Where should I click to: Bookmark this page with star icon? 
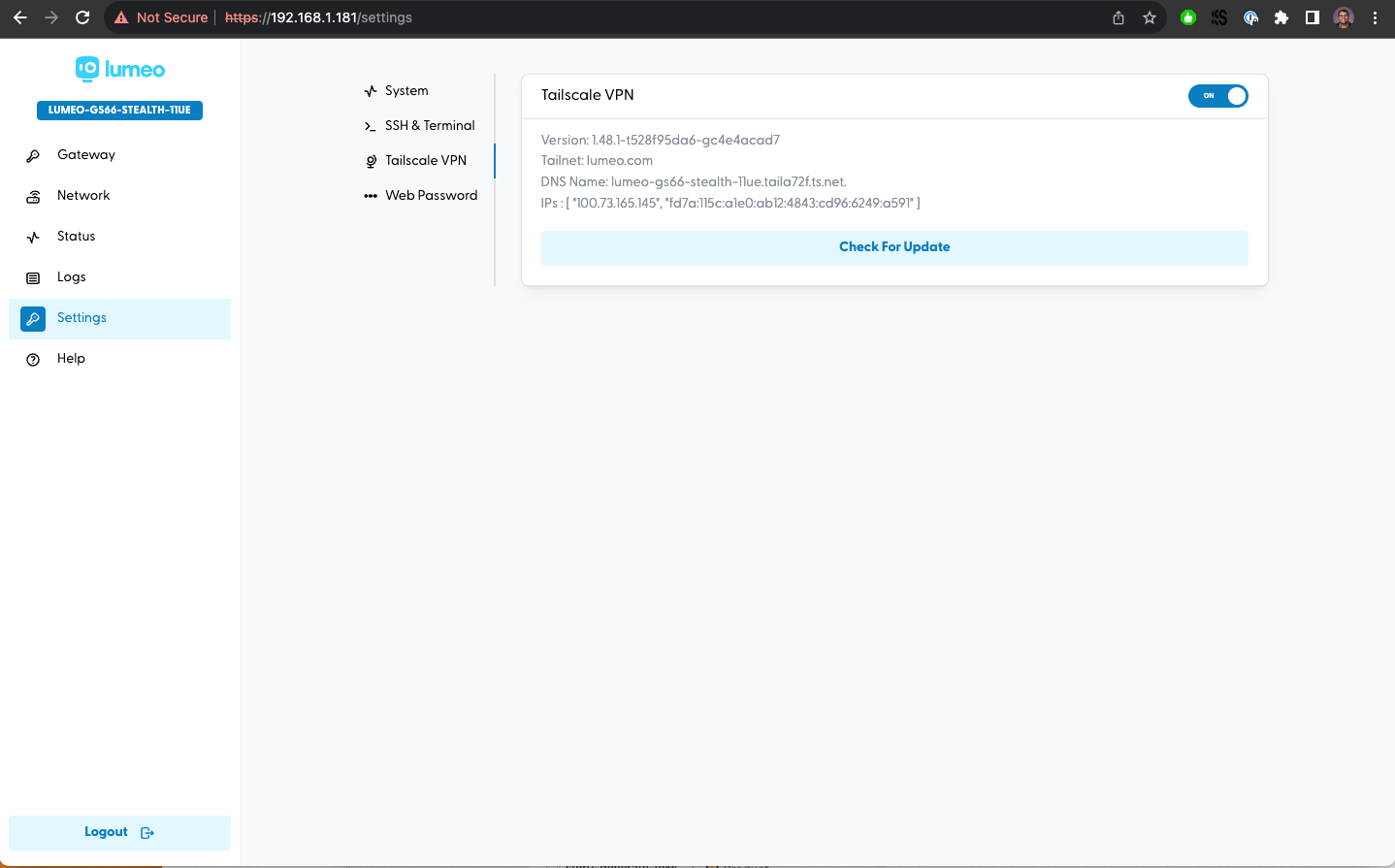[x=1150, y=17]
